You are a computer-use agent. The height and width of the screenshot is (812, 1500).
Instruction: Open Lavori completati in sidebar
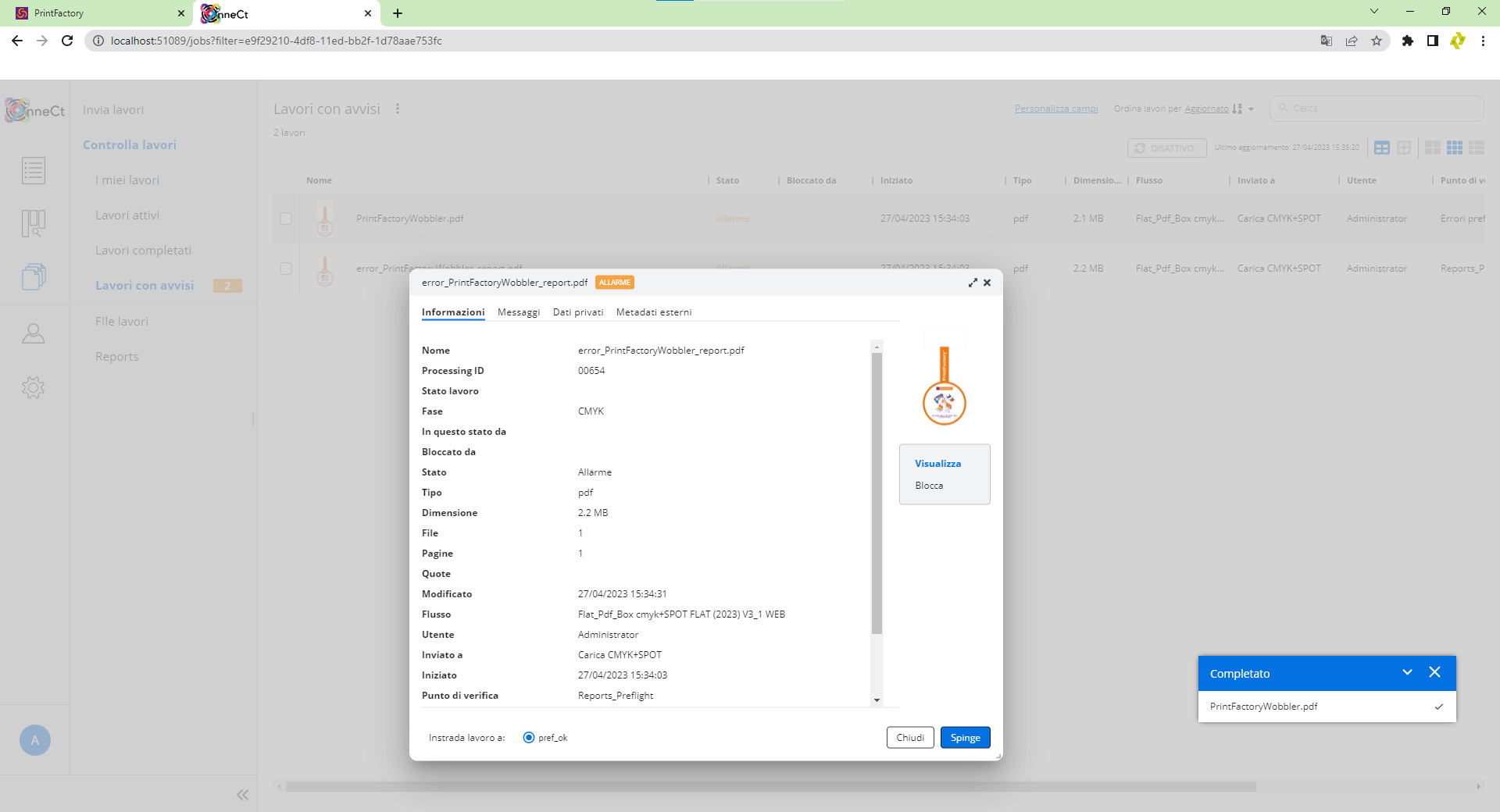[x=143, y=251]
